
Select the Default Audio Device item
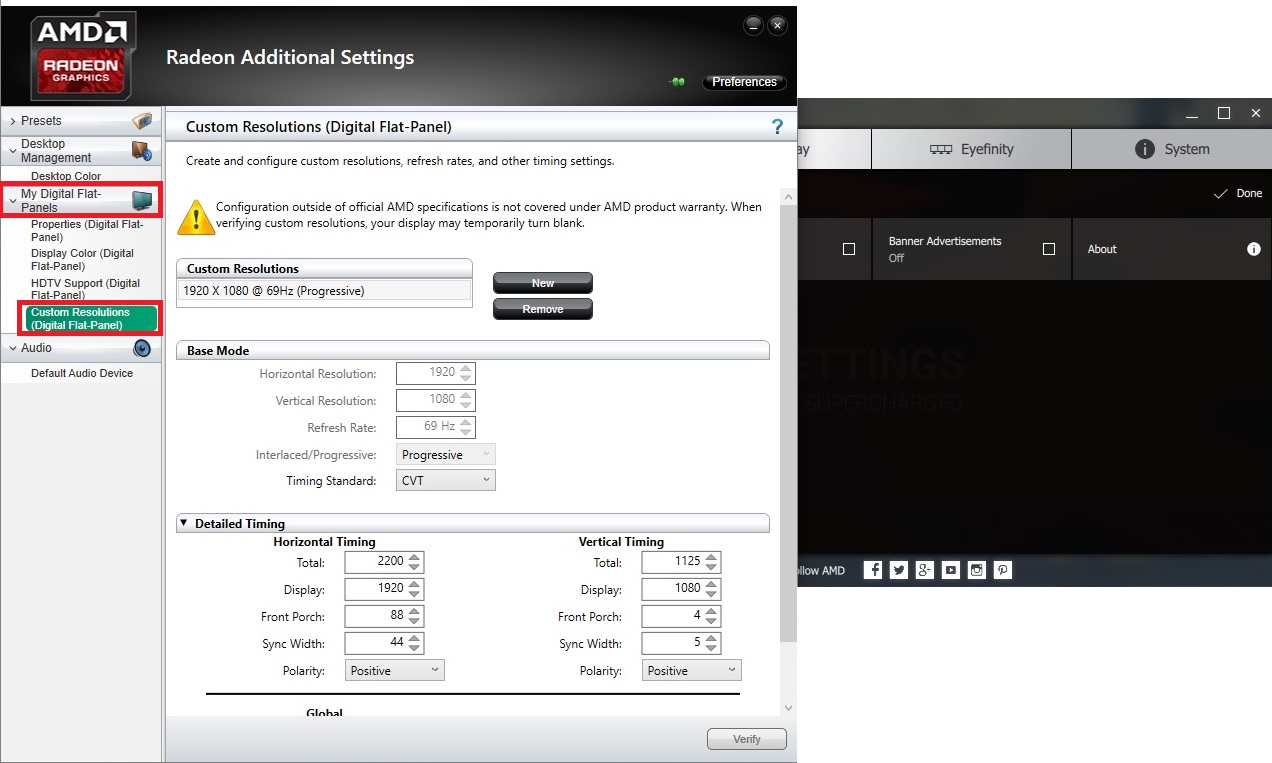tap(81, 373)
